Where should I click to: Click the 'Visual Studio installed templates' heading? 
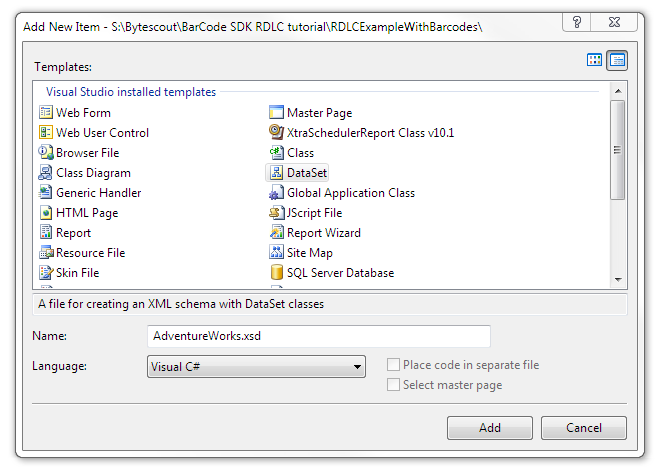131,92
